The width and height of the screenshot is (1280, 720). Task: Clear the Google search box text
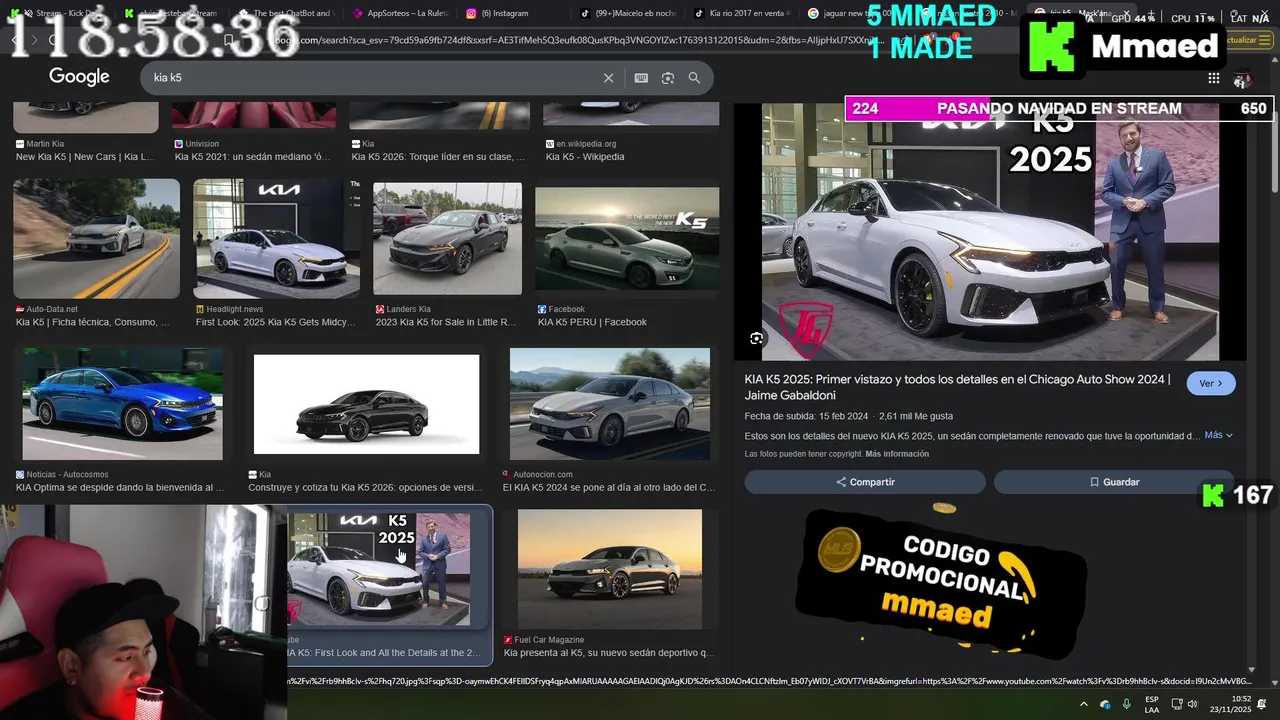pyautogui.click(x=608, y=78)
